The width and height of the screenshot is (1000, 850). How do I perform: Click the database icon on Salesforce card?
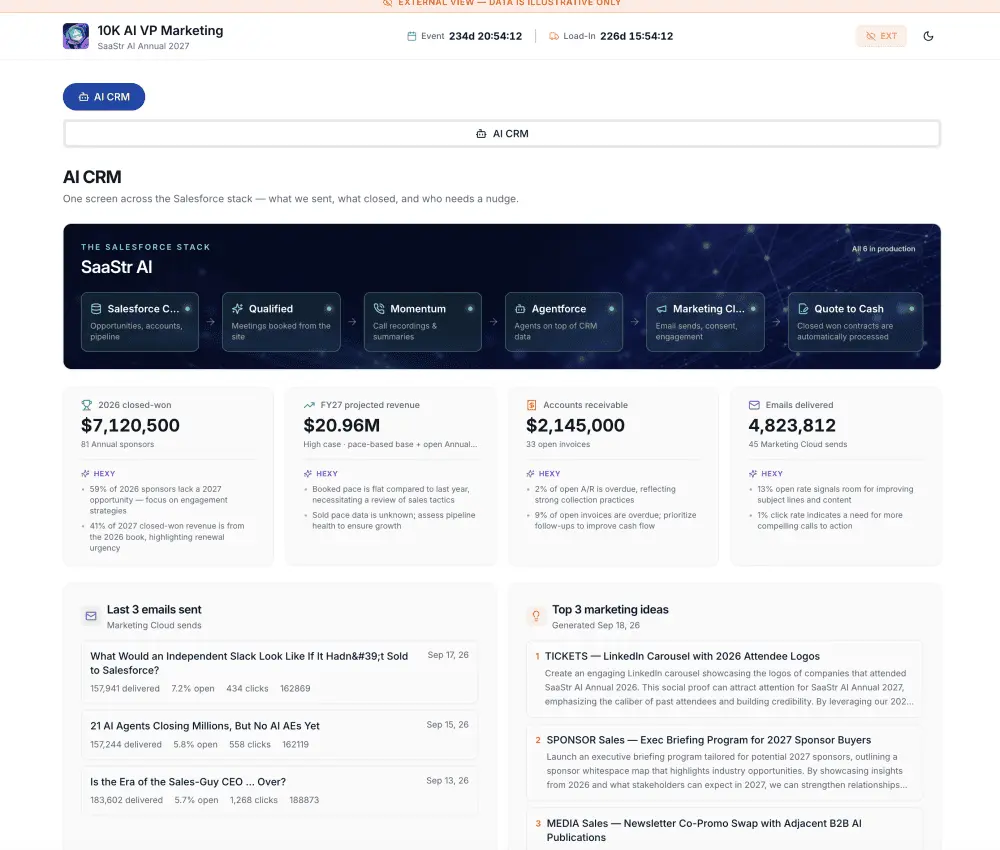(96, 309)
